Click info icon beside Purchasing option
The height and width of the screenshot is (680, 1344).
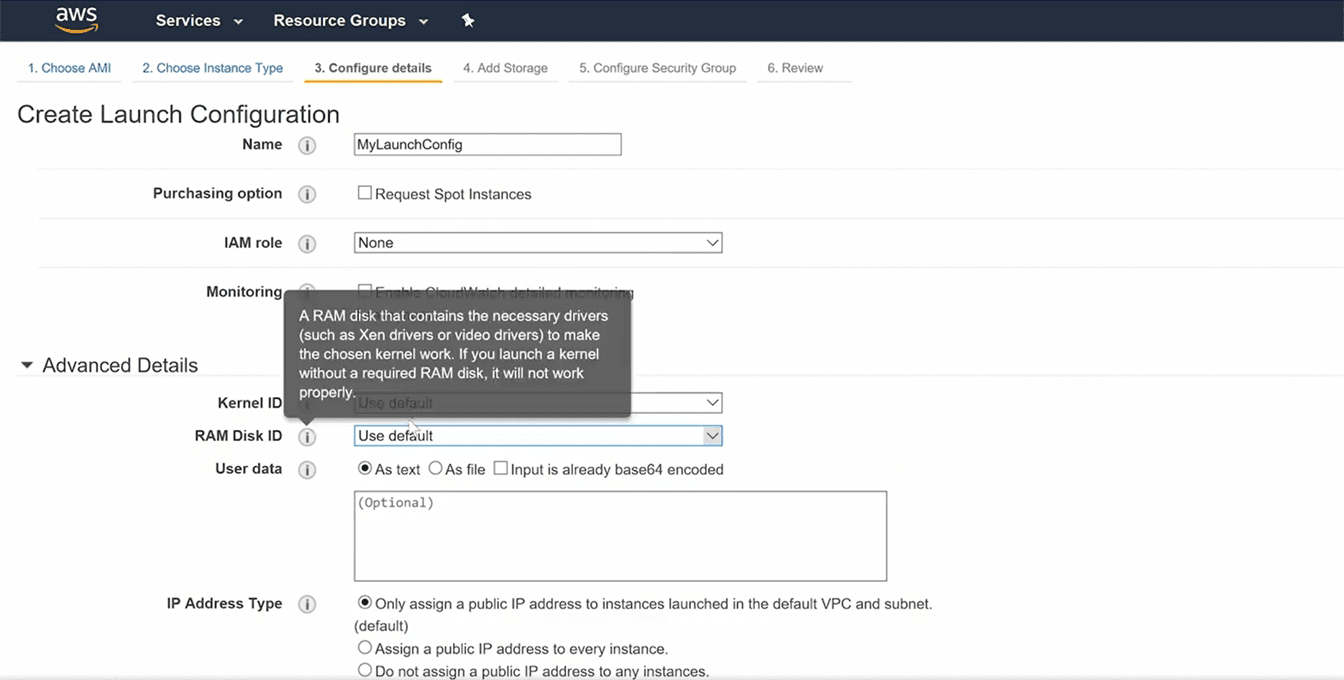tap(307, 195)
